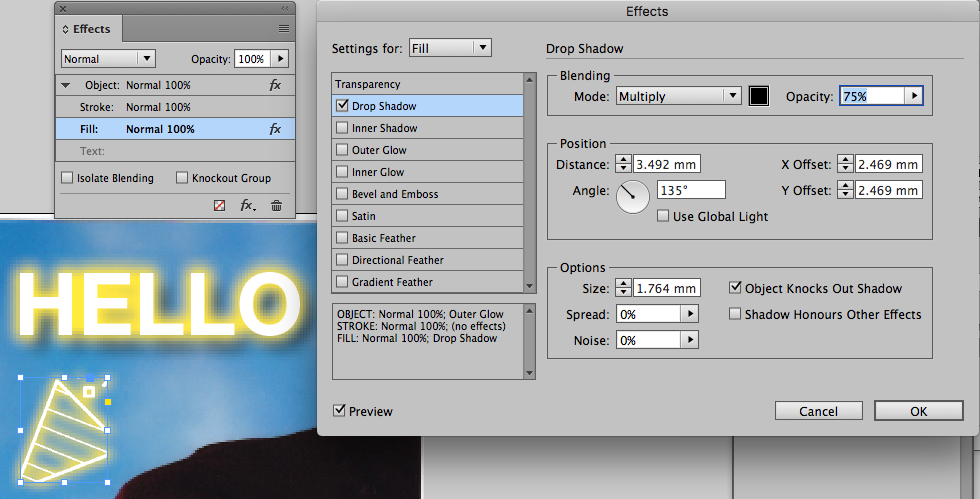Image resolution: width=980 pixels, height=499 pixels.
Task: Uncheck the Drop Shadow effect checkbox
Action: [x=343, y=106]
